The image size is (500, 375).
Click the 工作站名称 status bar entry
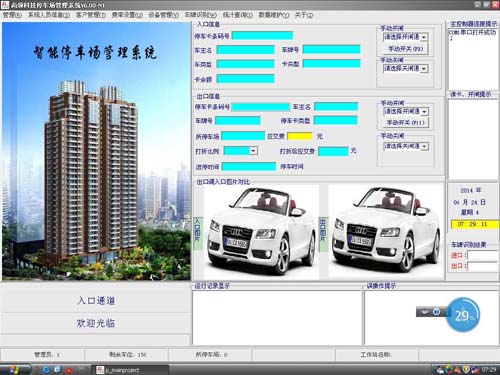point(376,355)
